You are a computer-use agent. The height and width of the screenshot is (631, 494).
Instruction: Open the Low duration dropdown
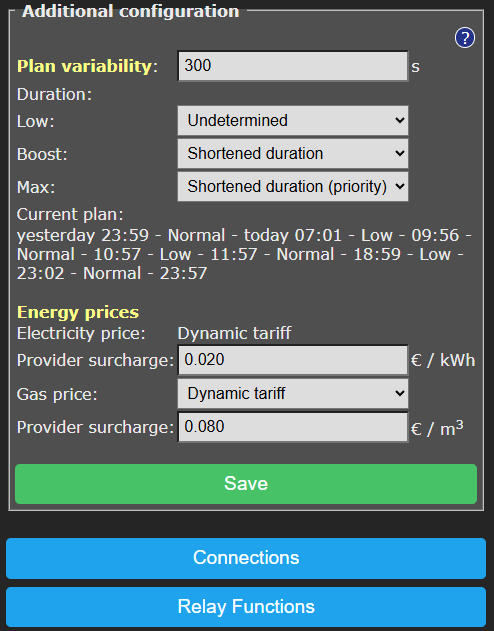point(293,121)
